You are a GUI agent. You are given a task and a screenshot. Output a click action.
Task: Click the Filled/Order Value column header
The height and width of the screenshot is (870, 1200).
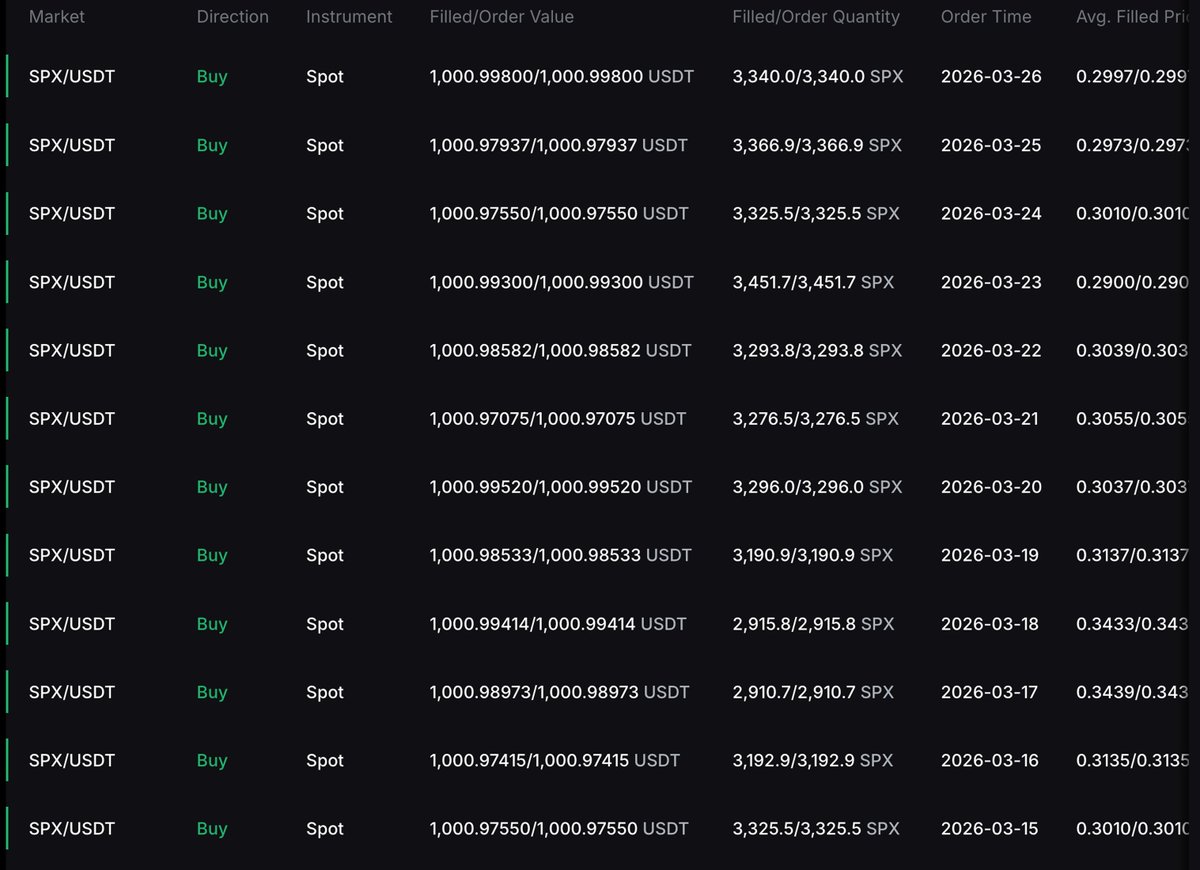pos(502,16)
